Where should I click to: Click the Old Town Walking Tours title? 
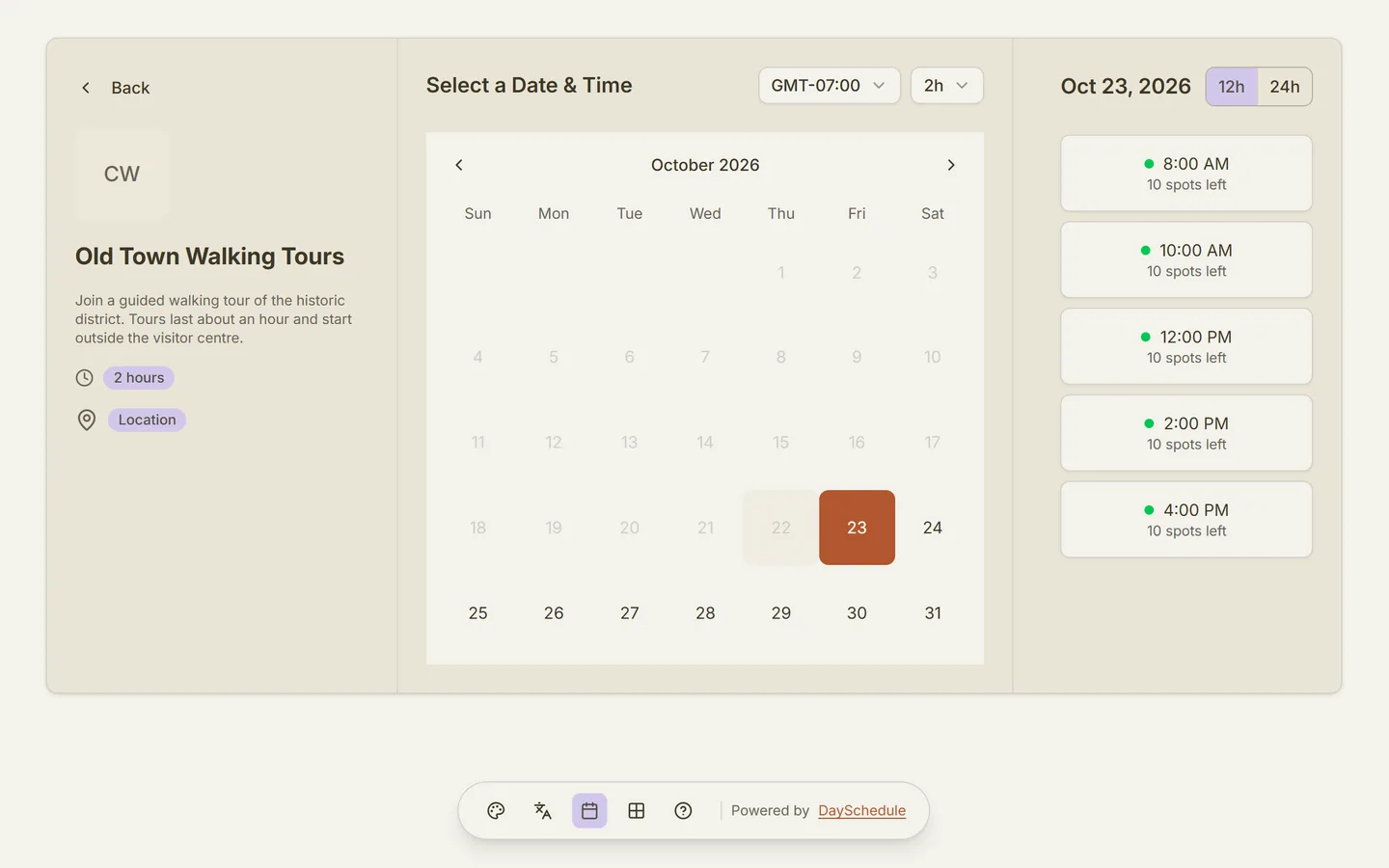click(x=209, y=257)
